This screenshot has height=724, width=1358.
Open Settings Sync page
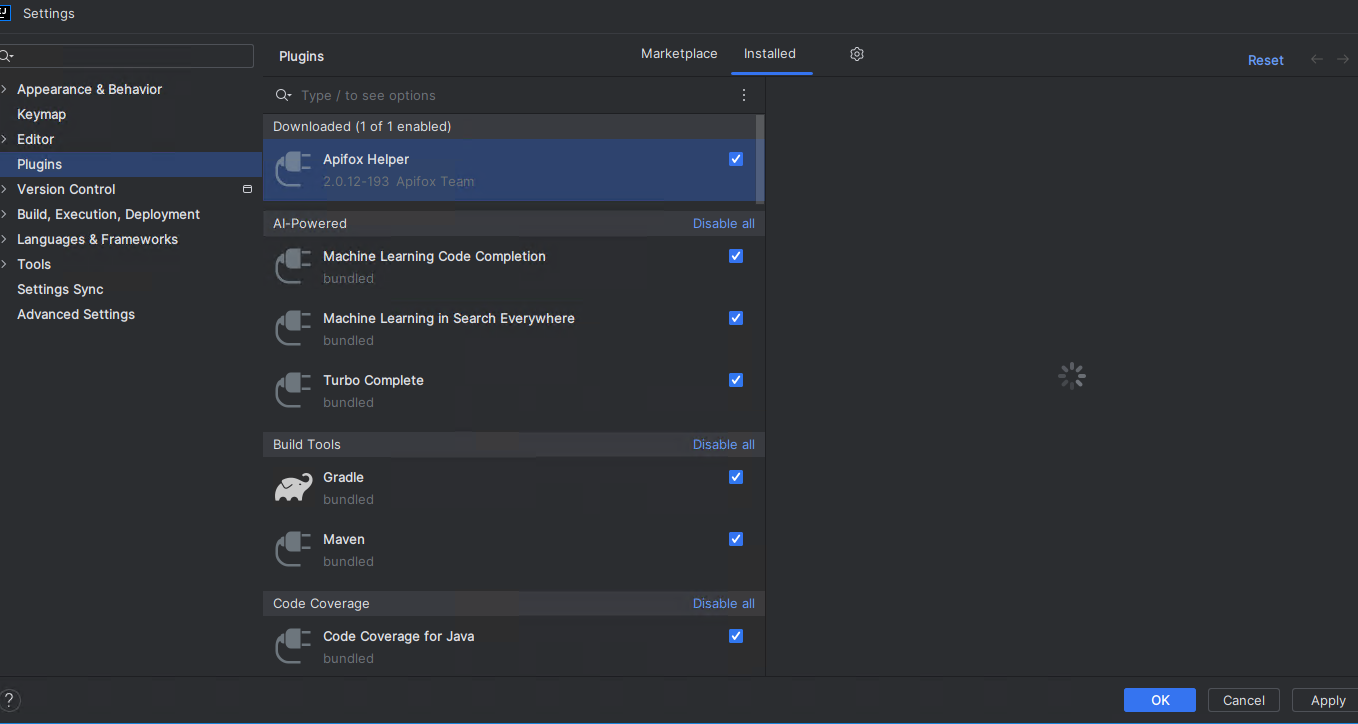click(60, 289)
